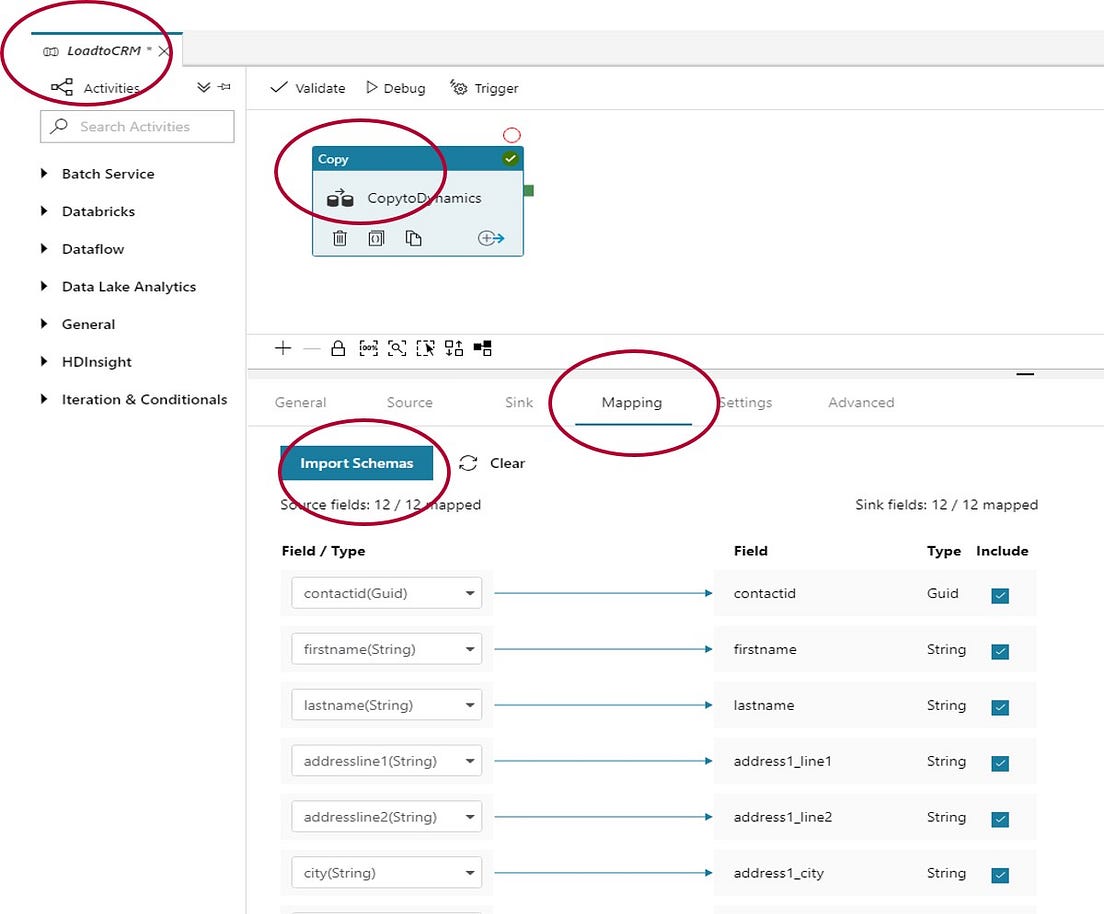
Task: Clone the CopytoDynamics activity
Action: point(414,238)
